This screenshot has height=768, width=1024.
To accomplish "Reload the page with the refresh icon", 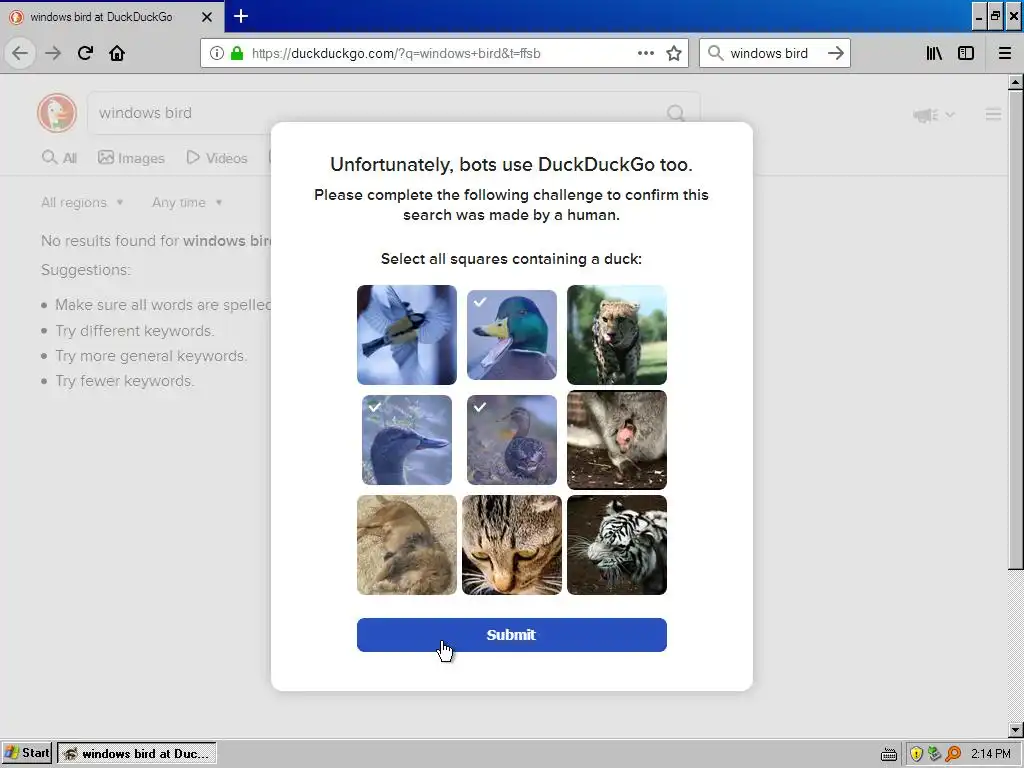I will pos(85,54).
